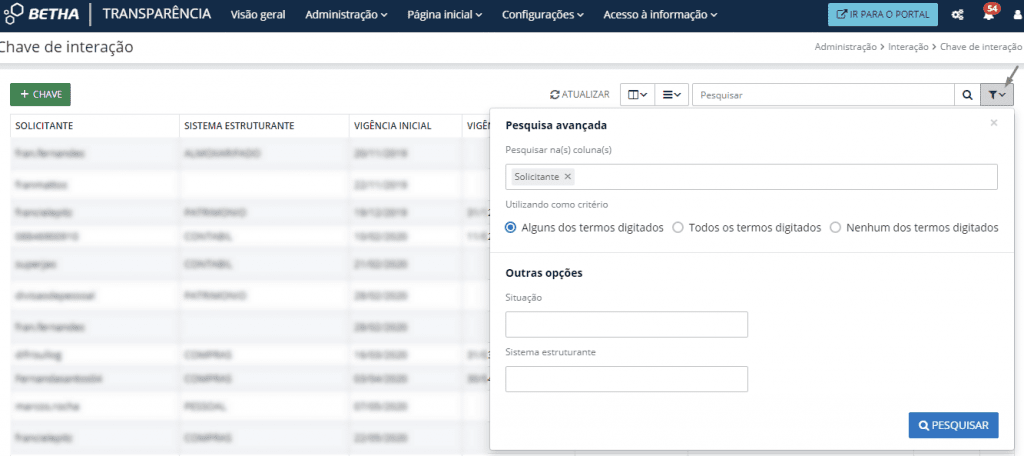
Task: Click the Sistema estruturante field
Action: click(626, 379)
